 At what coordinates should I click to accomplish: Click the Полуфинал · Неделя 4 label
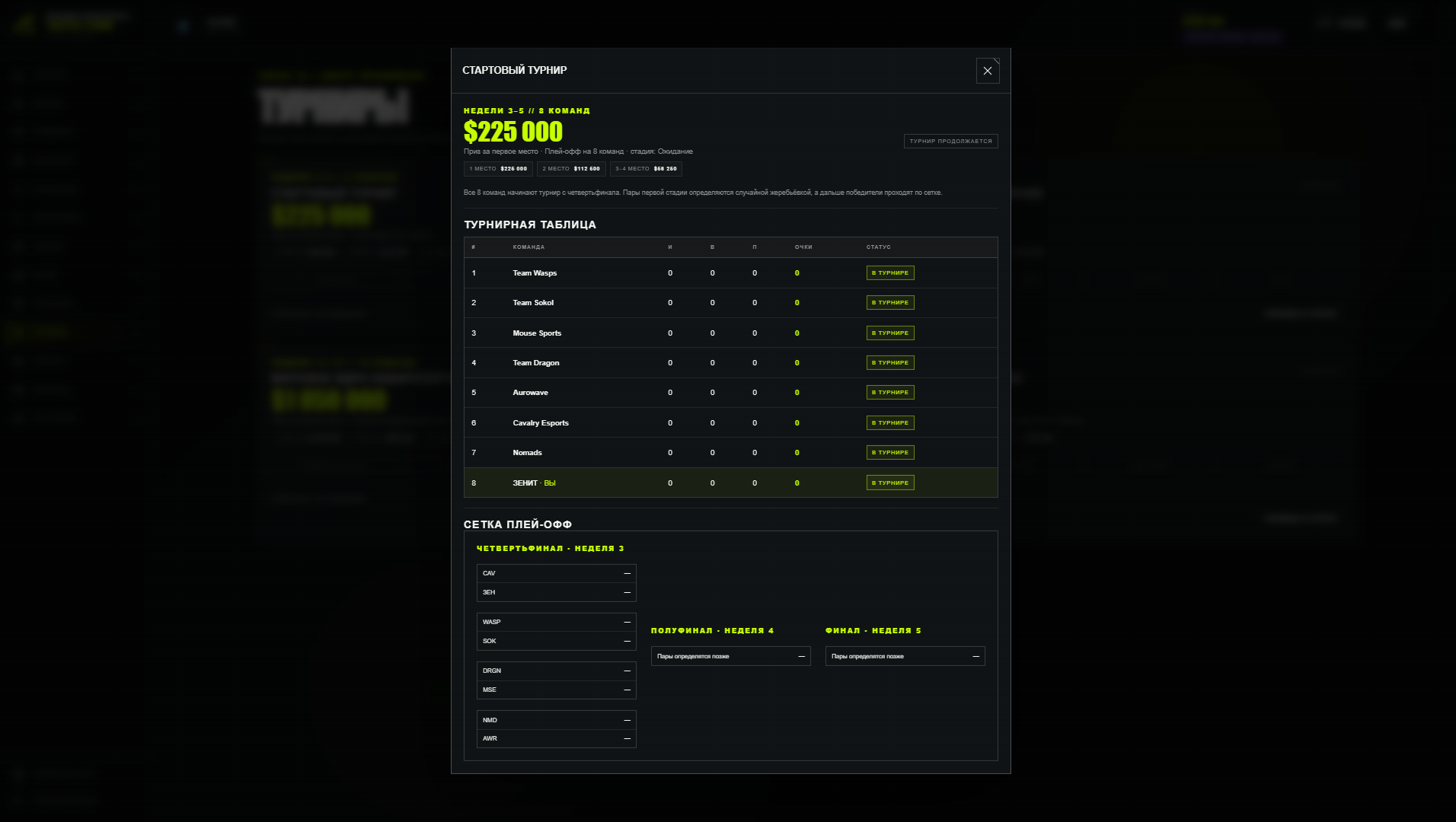pyautogui.click(x=713, y=631)
